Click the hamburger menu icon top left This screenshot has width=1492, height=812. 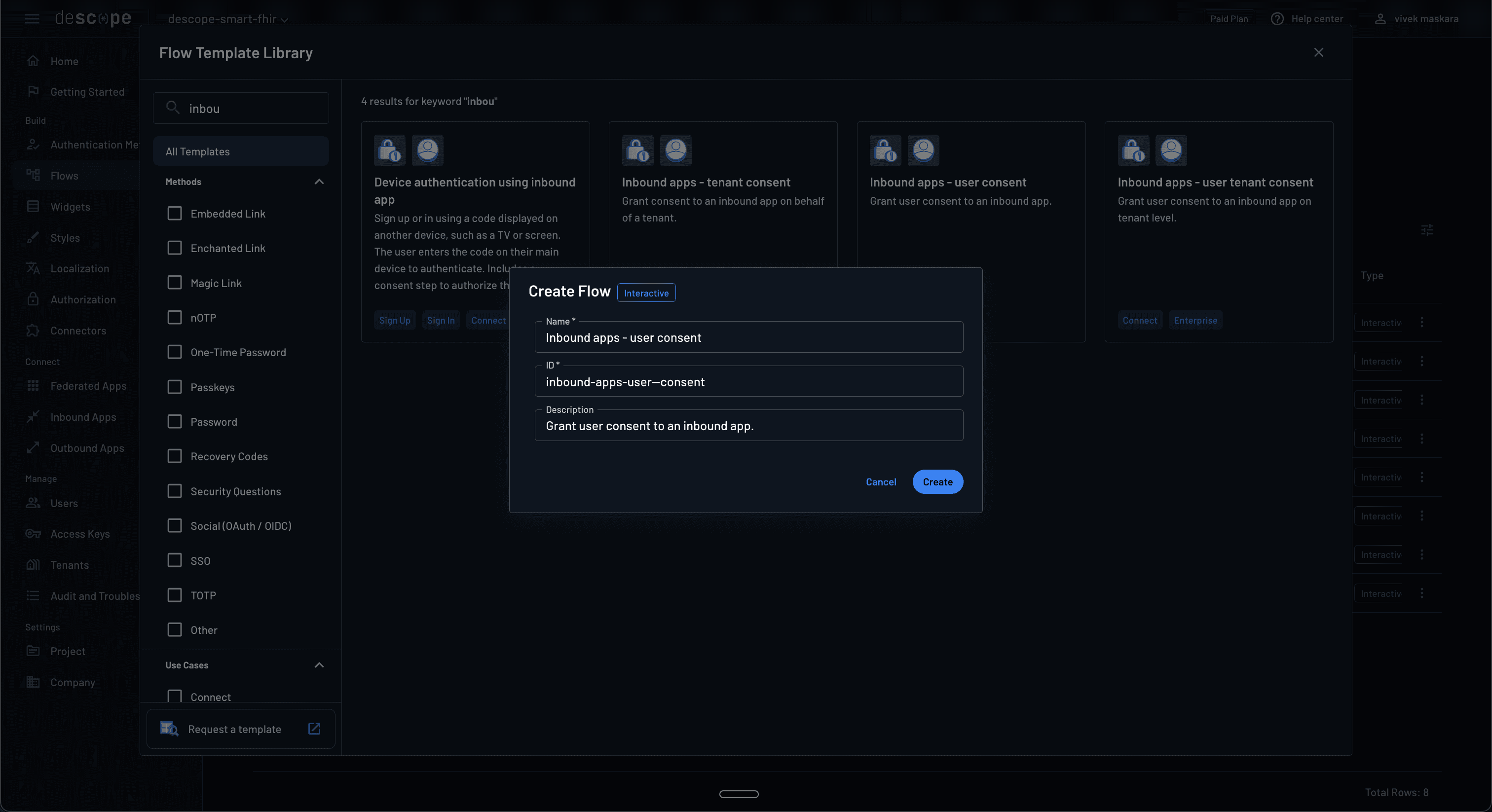pyautogui.click(x=32, y=19)
